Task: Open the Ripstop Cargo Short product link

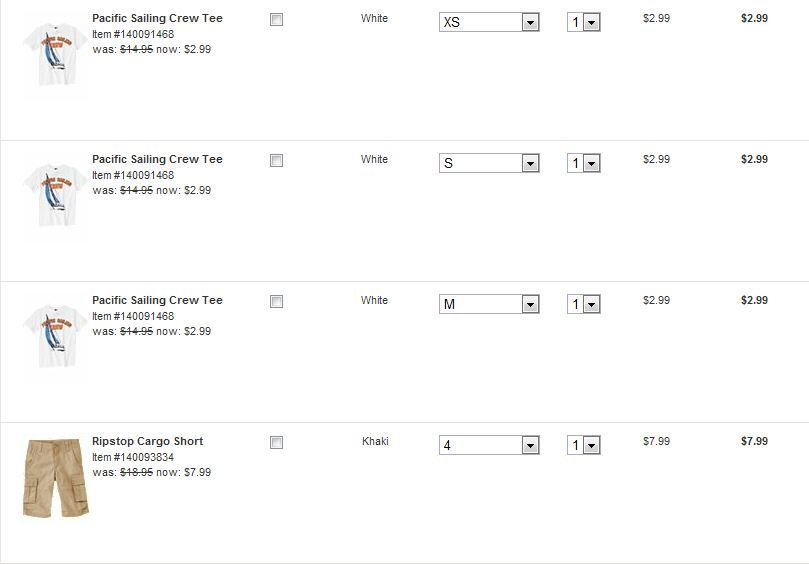Action: pos(147,441)
